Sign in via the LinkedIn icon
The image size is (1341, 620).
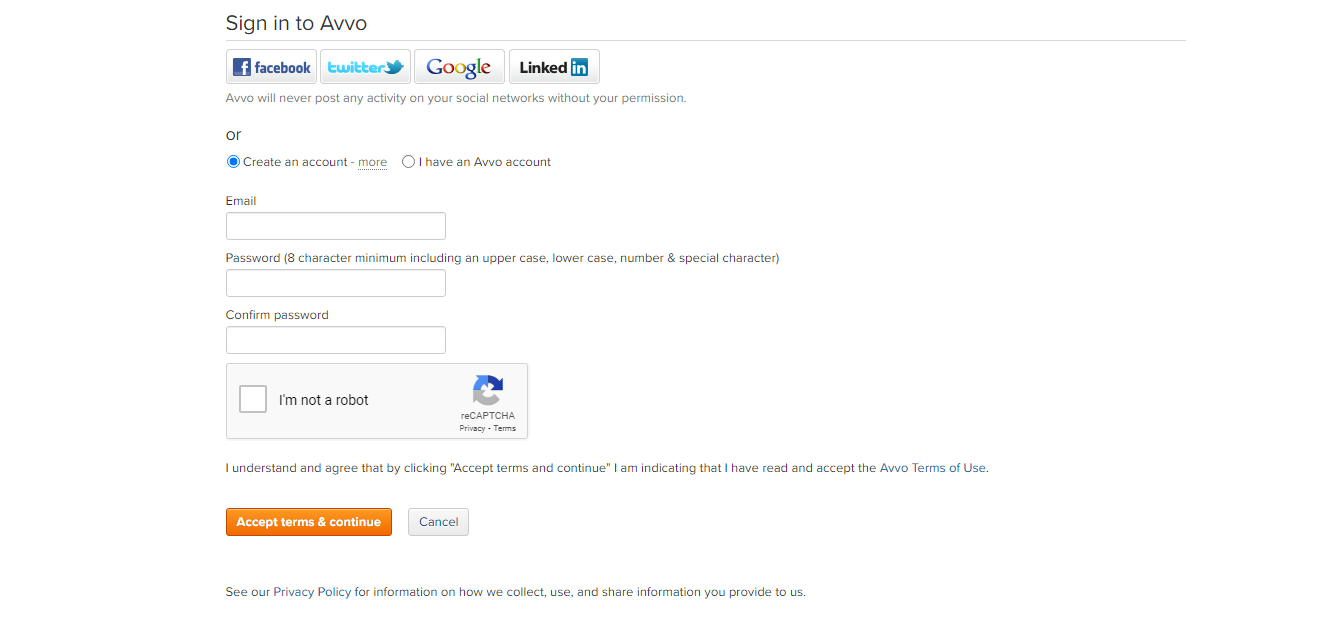click(x=553, y=66)
